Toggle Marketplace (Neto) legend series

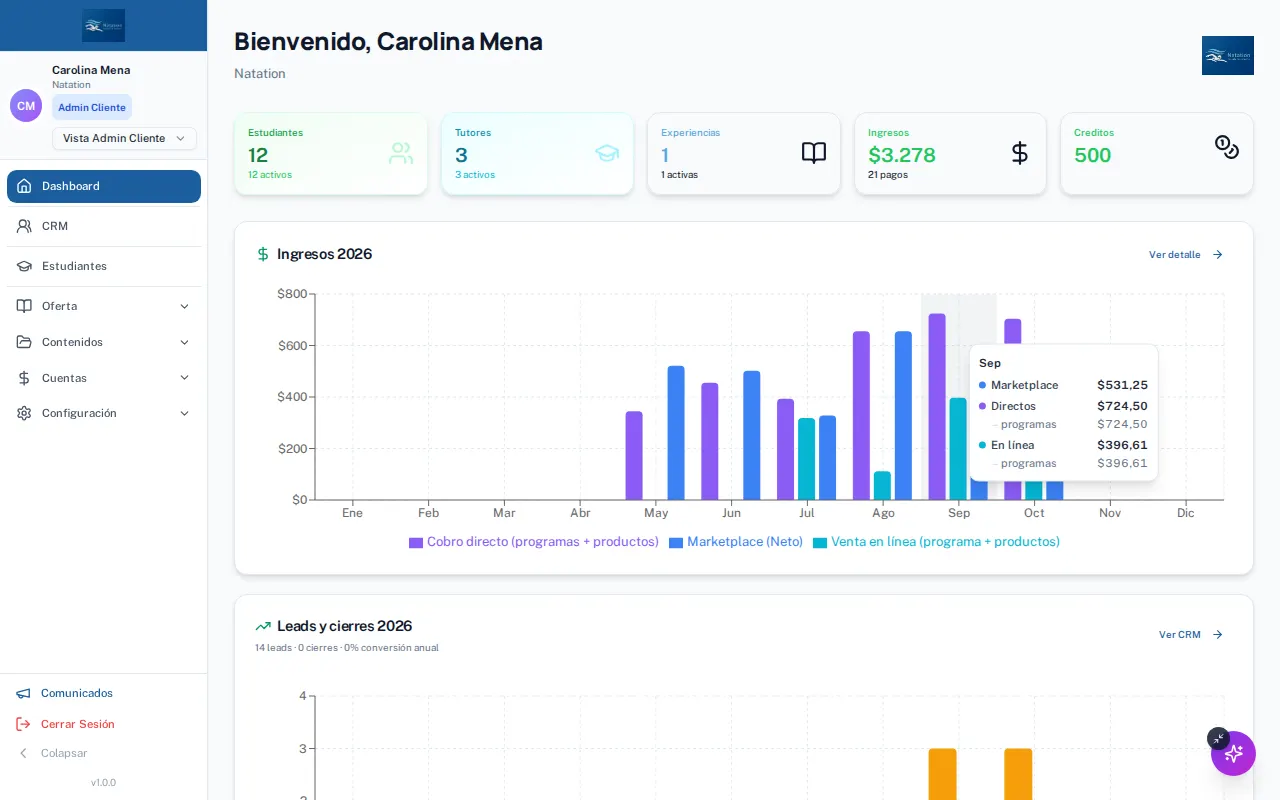(736, 542)
